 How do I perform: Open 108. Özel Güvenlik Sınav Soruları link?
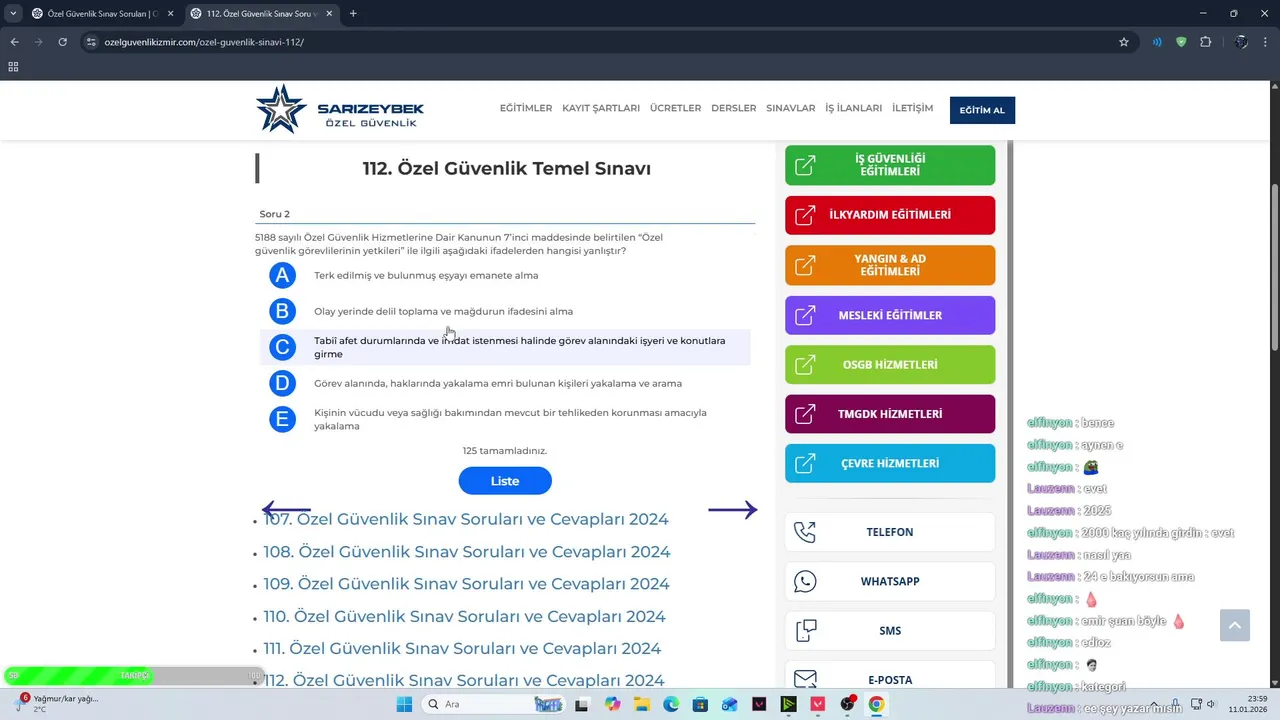tap(467, 552)
